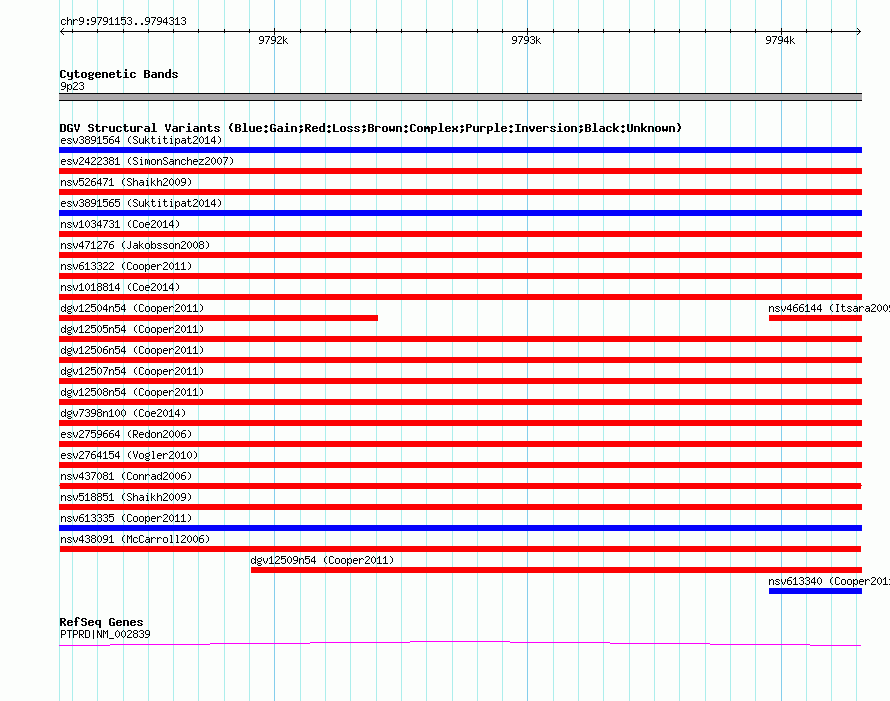Open variant nsv1034731 (Coe2014) label

coord(120,224)
